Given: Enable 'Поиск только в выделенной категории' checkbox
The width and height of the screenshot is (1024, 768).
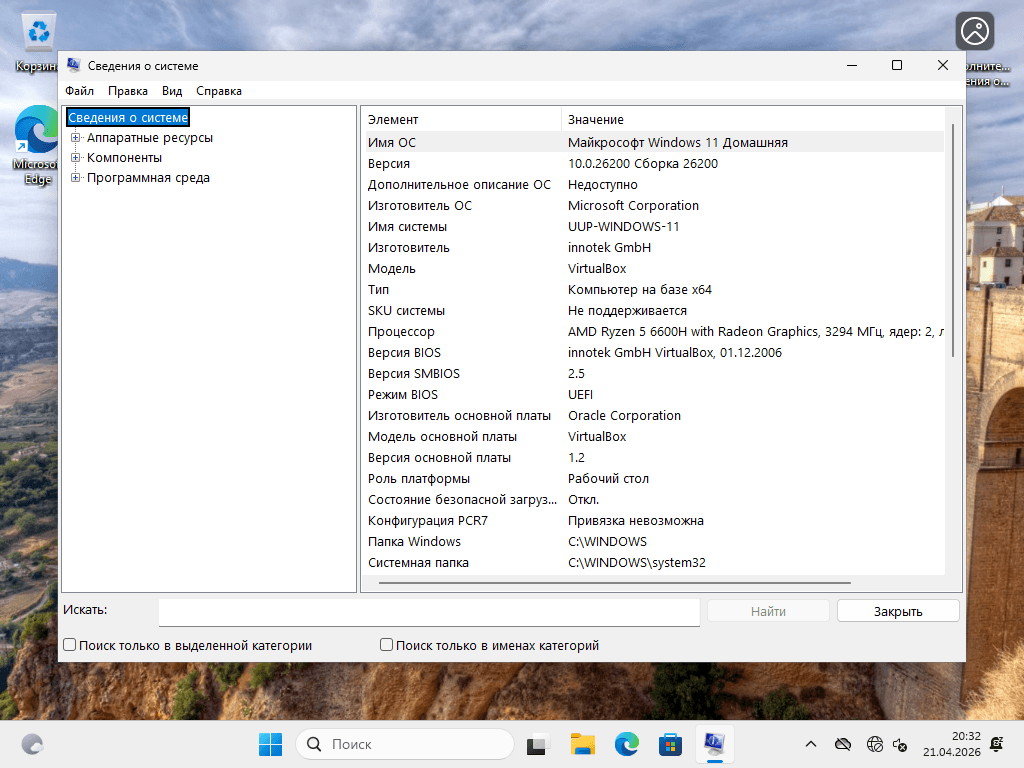Looking at the screenshot, I should coord(69,645).
